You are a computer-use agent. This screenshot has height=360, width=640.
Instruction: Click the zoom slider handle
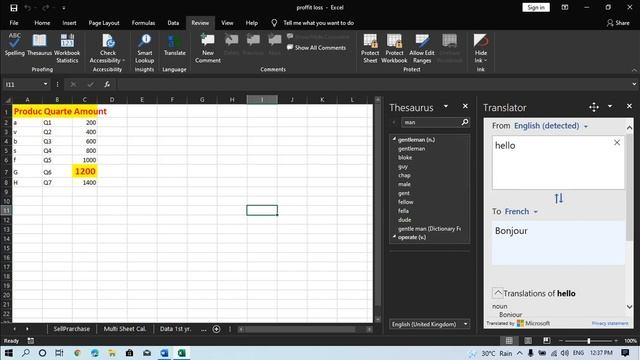pyautogui.click(x=589, y=340)
